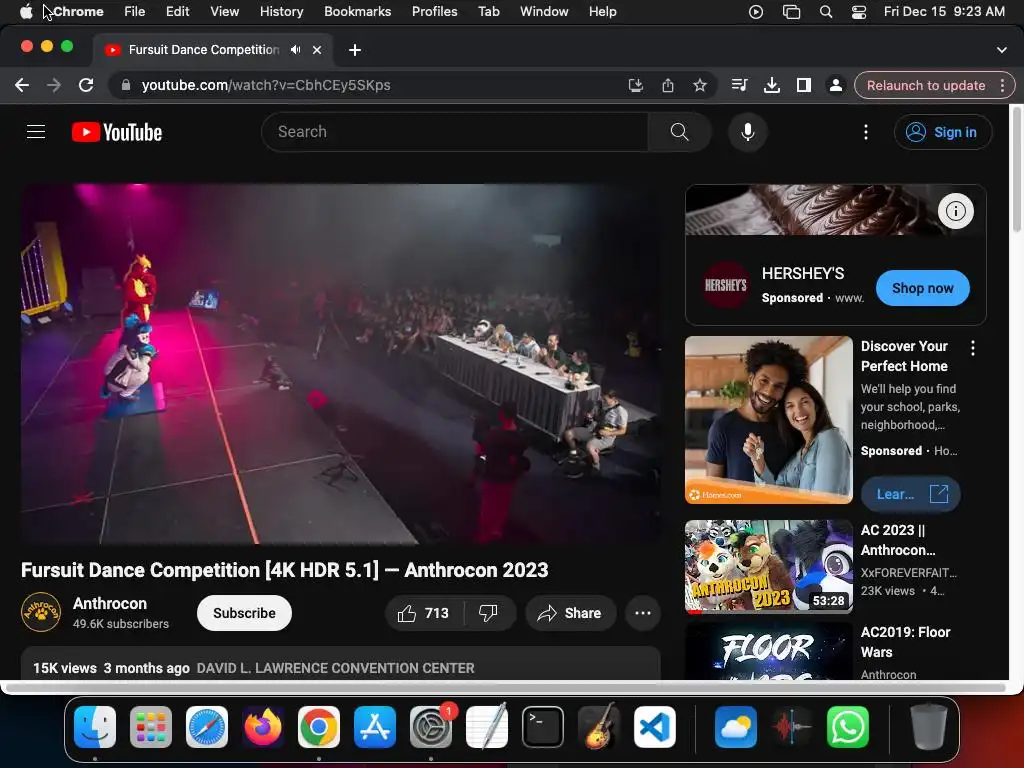Viewport: 1024px width, 768px height.
Task: Expand description at 15K views text
Action: pyautogui.click(x=65, y=668)
